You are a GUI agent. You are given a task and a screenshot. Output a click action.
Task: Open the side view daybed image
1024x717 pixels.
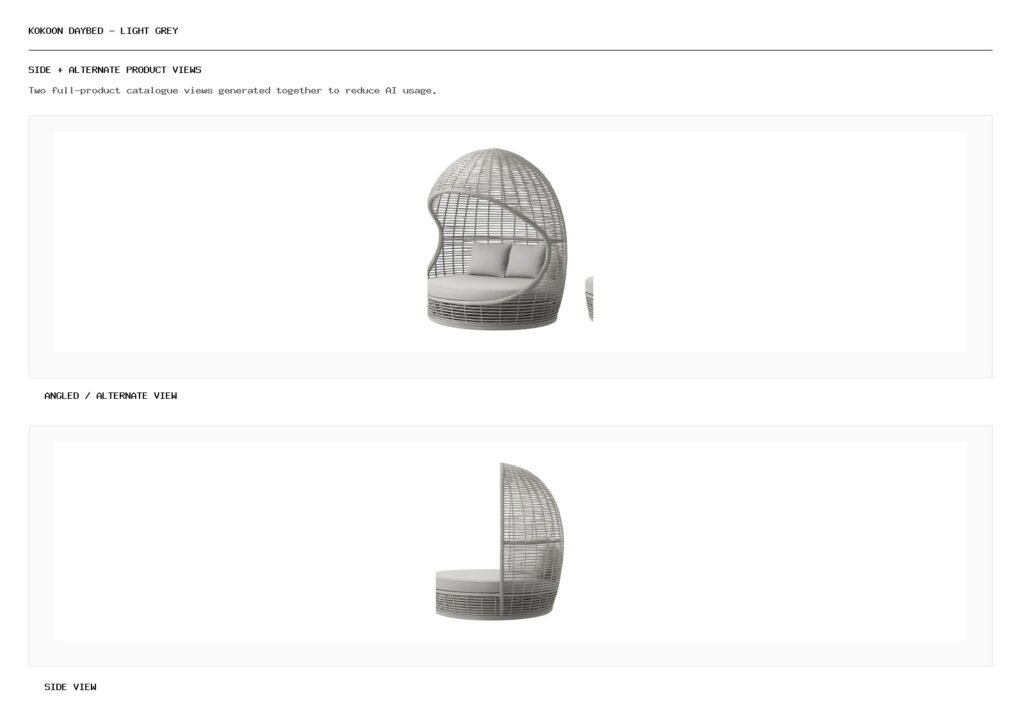510,541
